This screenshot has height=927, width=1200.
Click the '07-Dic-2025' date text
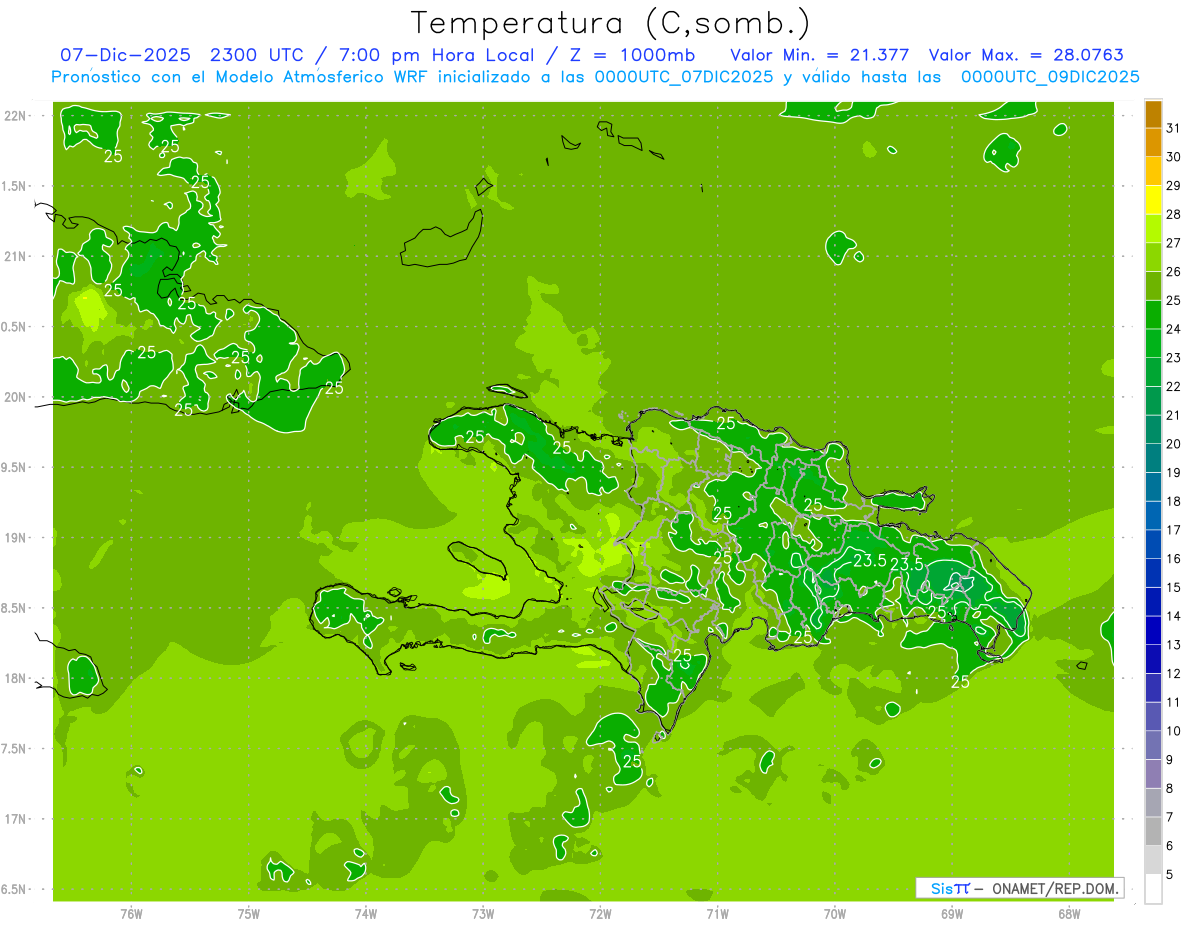pyautogui.click(x=127, y=55)
